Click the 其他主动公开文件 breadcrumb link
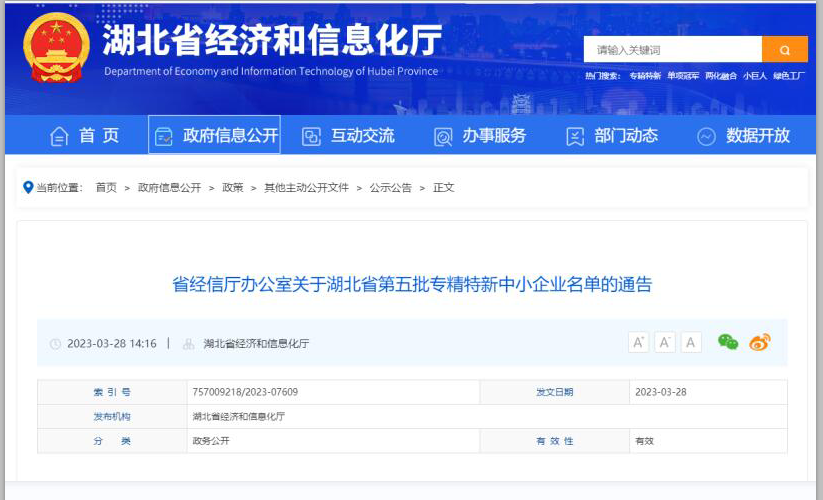823x500 pixels. pos(306,187)
